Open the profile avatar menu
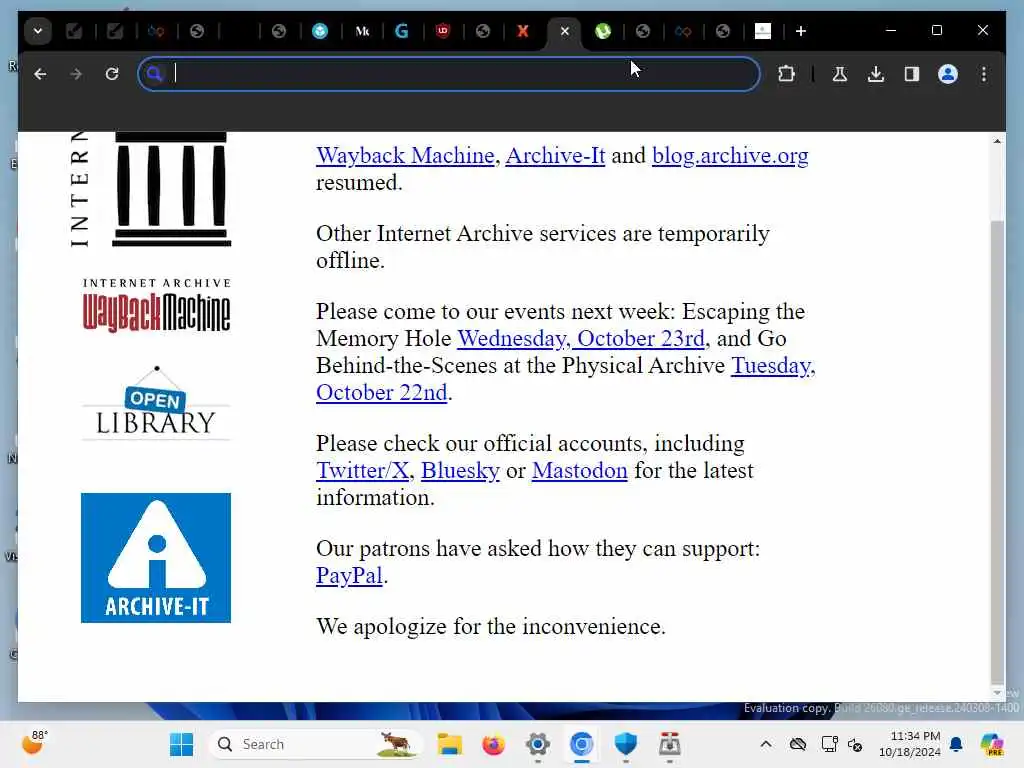Screen dimensions: 1024x768 point(948,74)
